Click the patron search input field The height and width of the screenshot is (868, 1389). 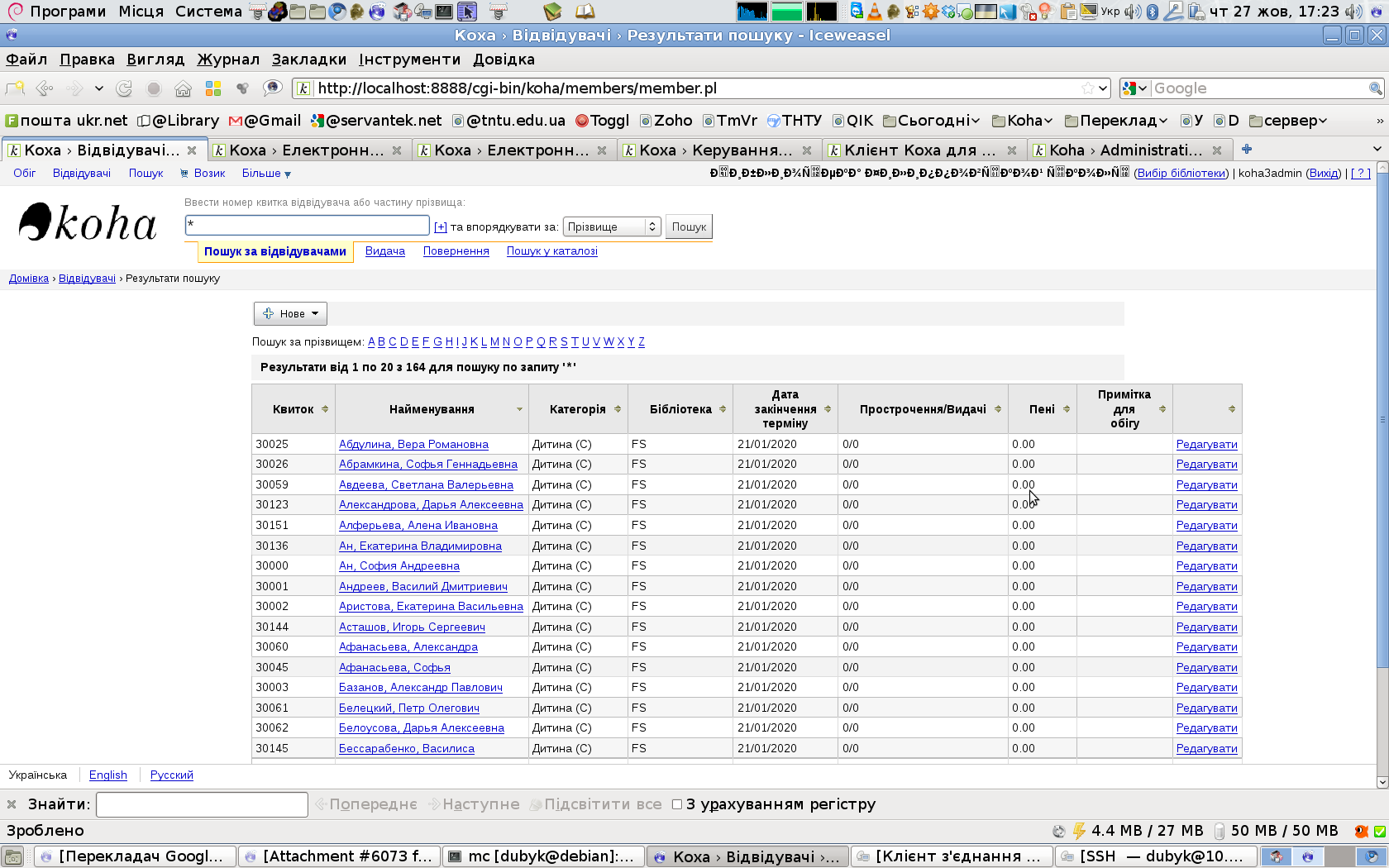(x=307, y=225)
